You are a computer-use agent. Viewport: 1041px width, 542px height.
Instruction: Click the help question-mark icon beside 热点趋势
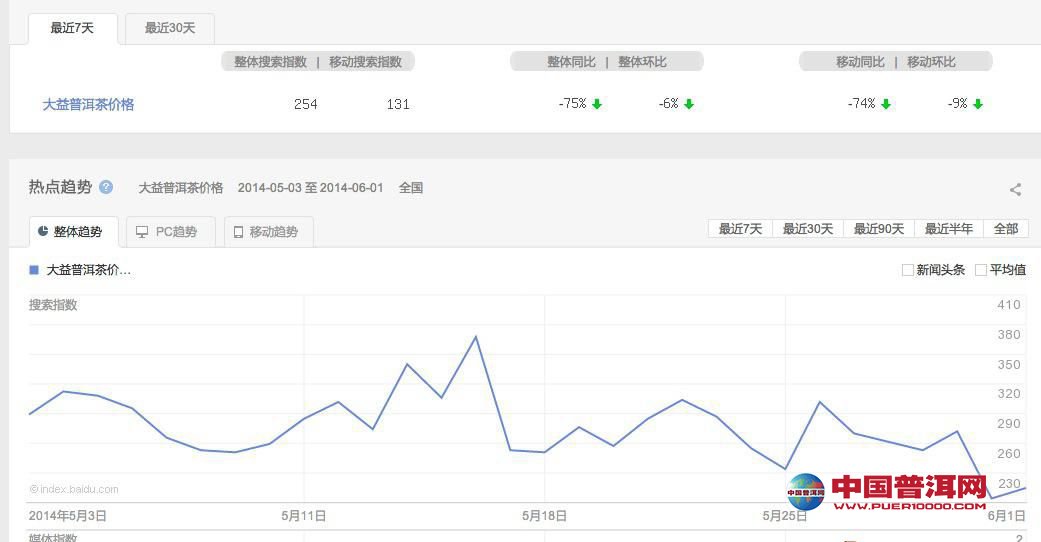[x=106, y=187]
